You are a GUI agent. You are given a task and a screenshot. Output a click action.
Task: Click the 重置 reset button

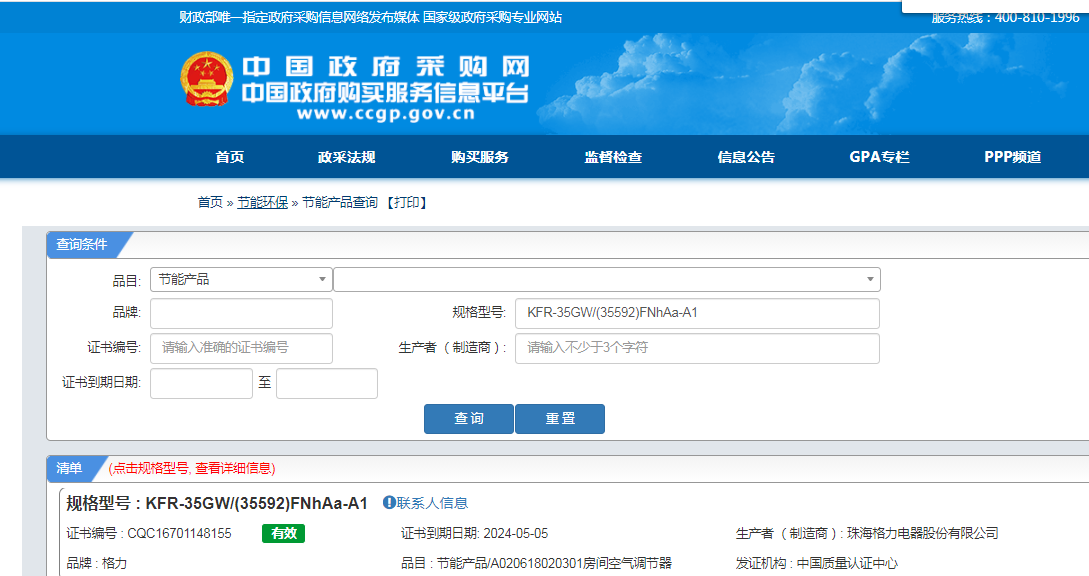tap(560, 419)
